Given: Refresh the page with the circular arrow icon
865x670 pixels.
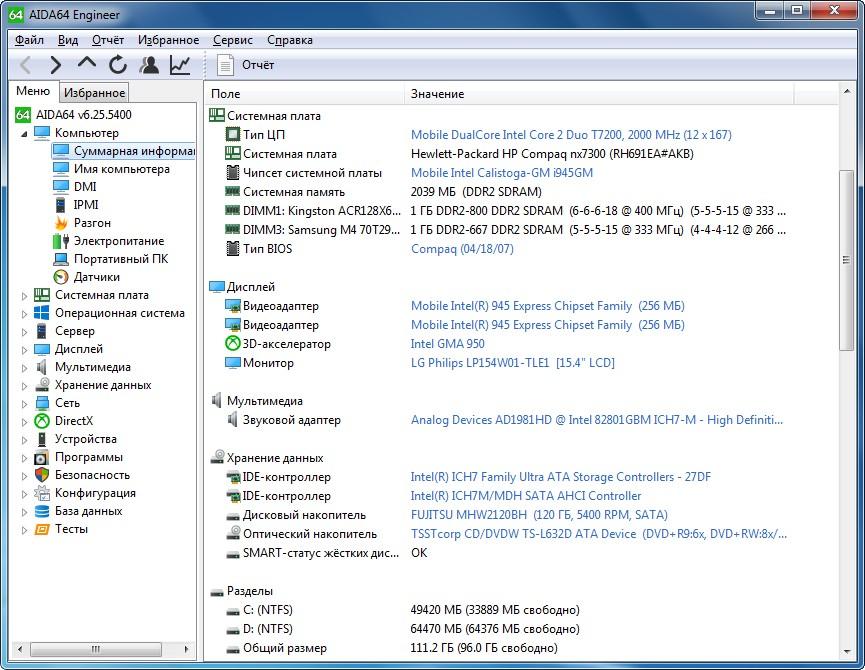Looking at the screenshot, I should pos(118,65).
